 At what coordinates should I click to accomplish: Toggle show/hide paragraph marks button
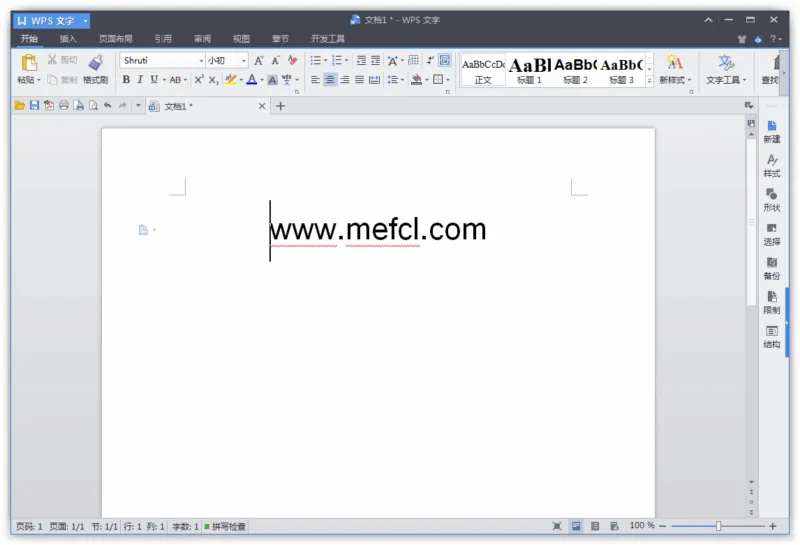tap(430, 60)
